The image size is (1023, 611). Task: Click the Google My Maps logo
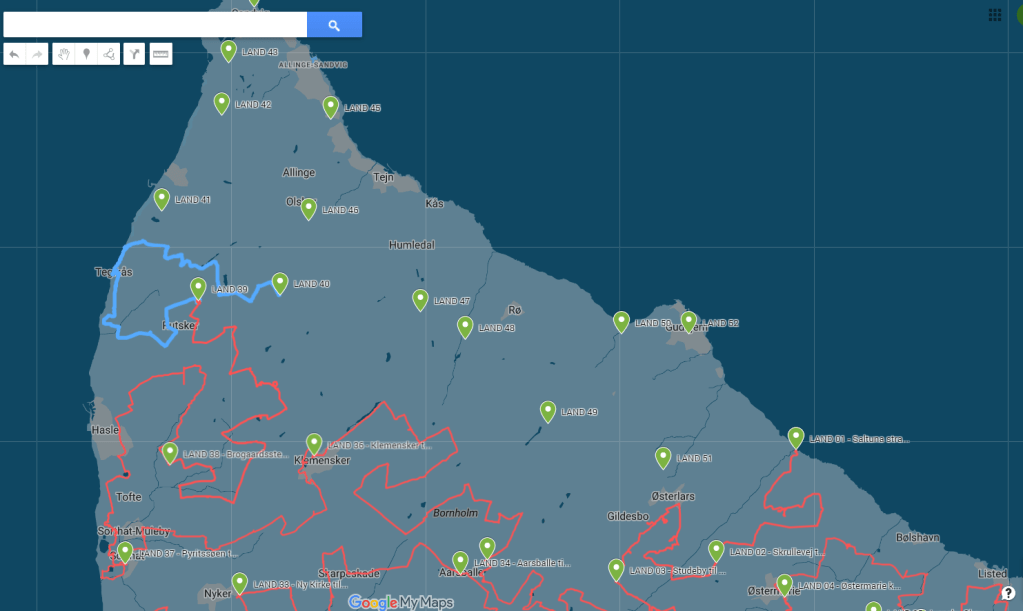[400, 602]
